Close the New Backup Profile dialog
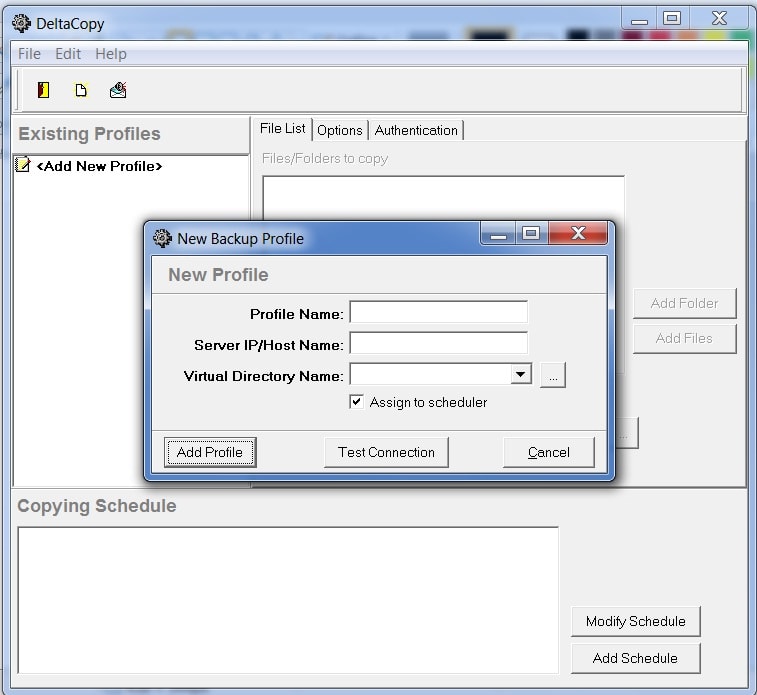 click(x=577, y=234)
